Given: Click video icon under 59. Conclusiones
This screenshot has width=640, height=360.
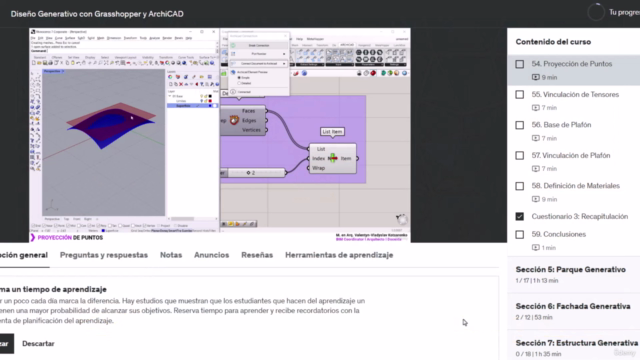Looking at the screenshot, I should pyautogui.click(x=536, y=247).
